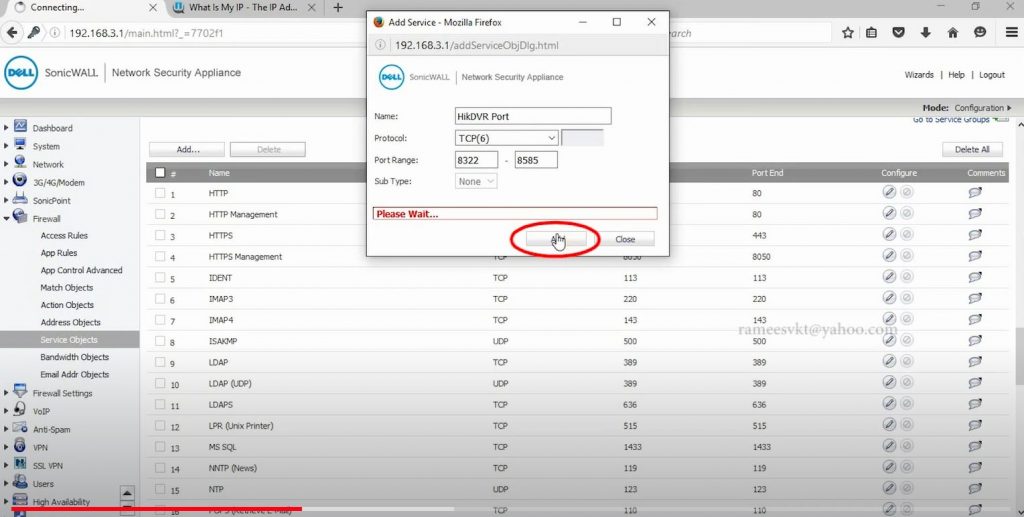Screen dimensions: 1024x517
Task: Expand the 3G/4G/Modem section
Action: coord(7,182)
